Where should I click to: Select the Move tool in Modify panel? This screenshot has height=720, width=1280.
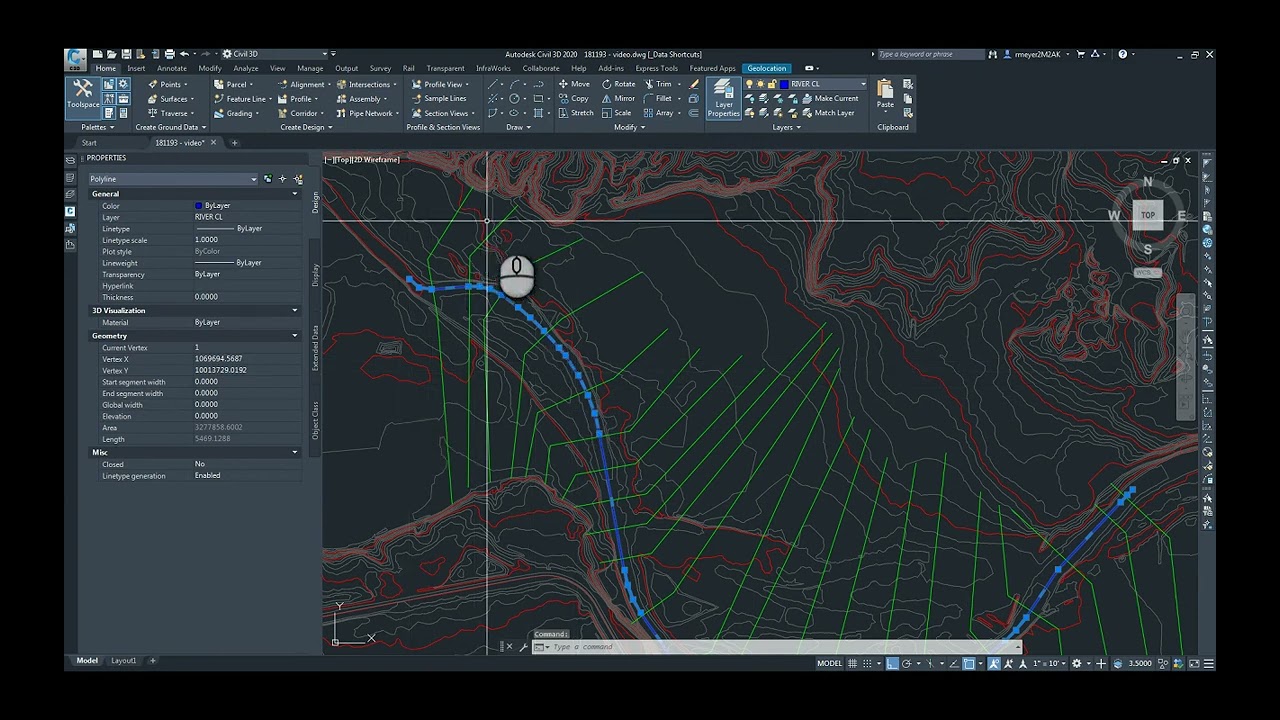pyautogui.click(x=574, y=84)
